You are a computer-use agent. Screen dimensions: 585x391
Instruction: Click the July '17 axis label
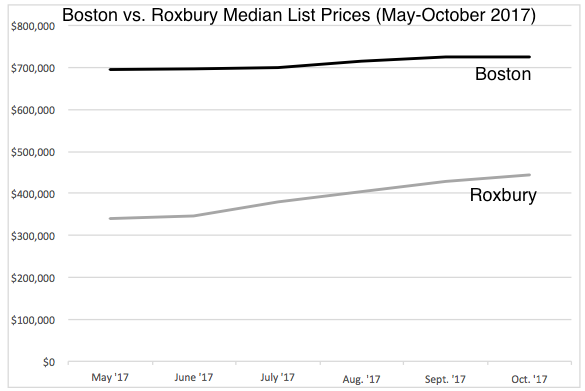[x=277, y=377]
